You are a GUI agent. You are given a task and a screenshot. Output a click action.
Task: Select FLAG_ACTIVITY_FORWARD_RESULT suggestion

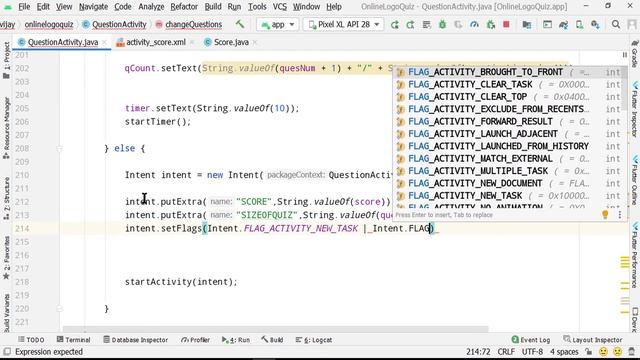509,122
